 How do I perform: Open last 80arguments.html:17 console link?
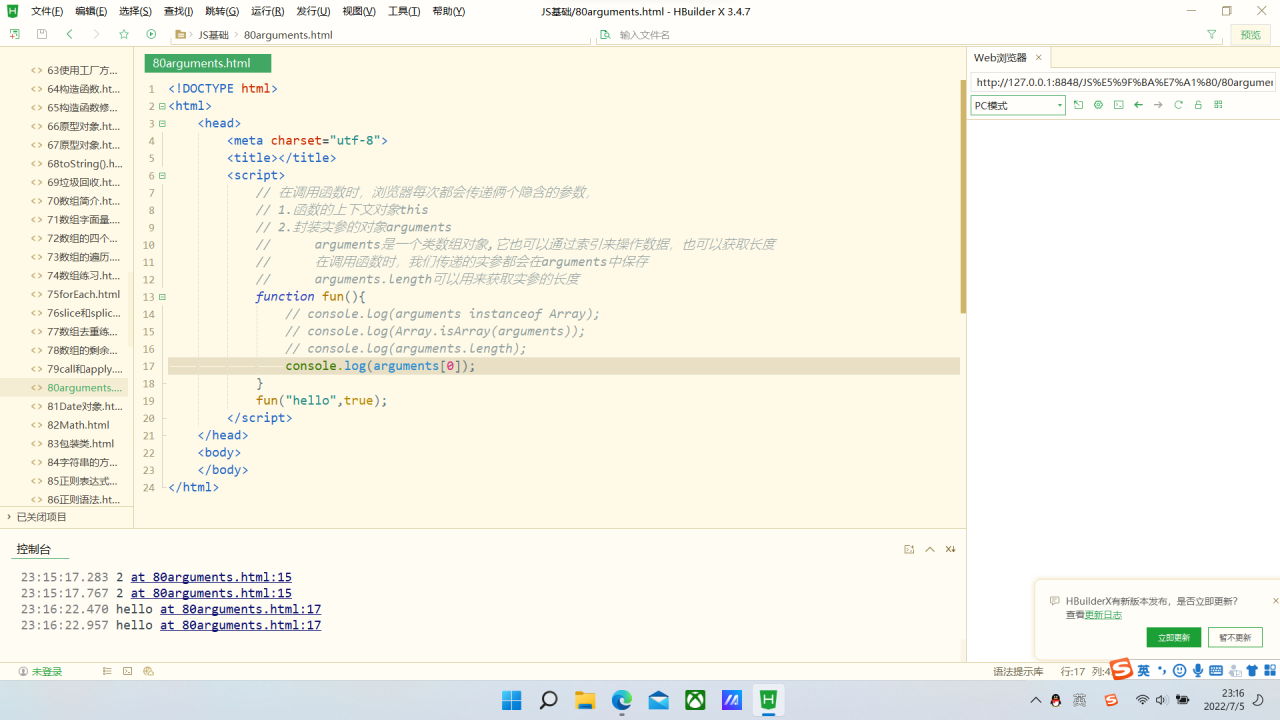[x=240, y=625]
